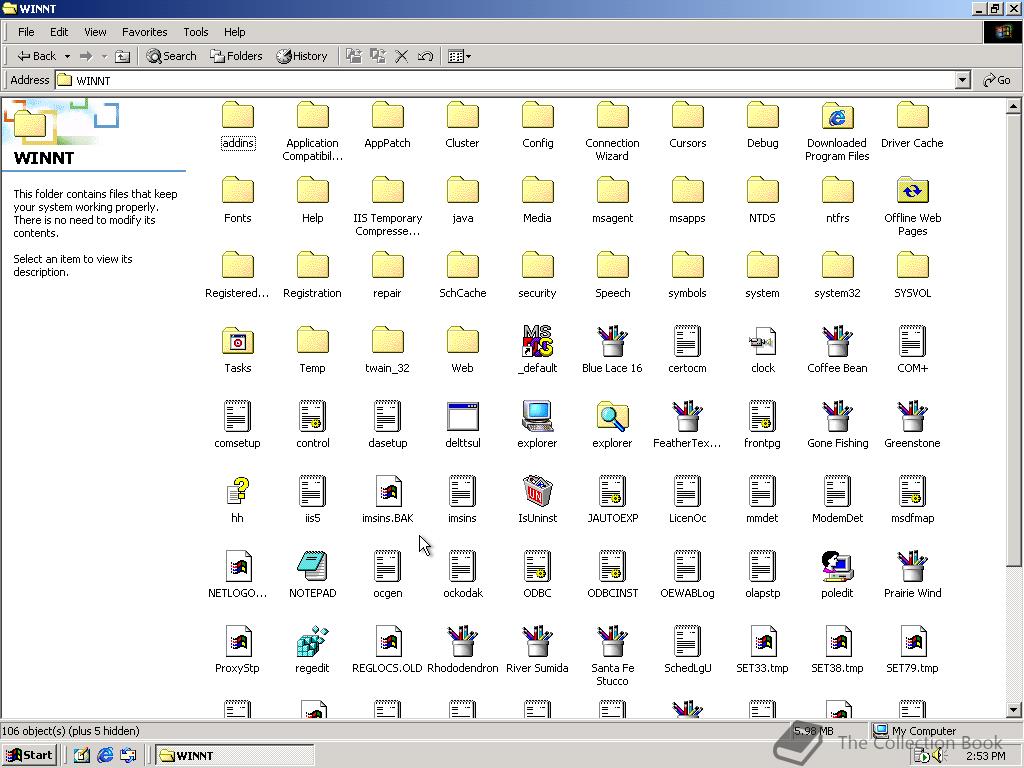1024x768 pixels.
Task: Toggle the Folders pane
Action: (x=236, y=56)
